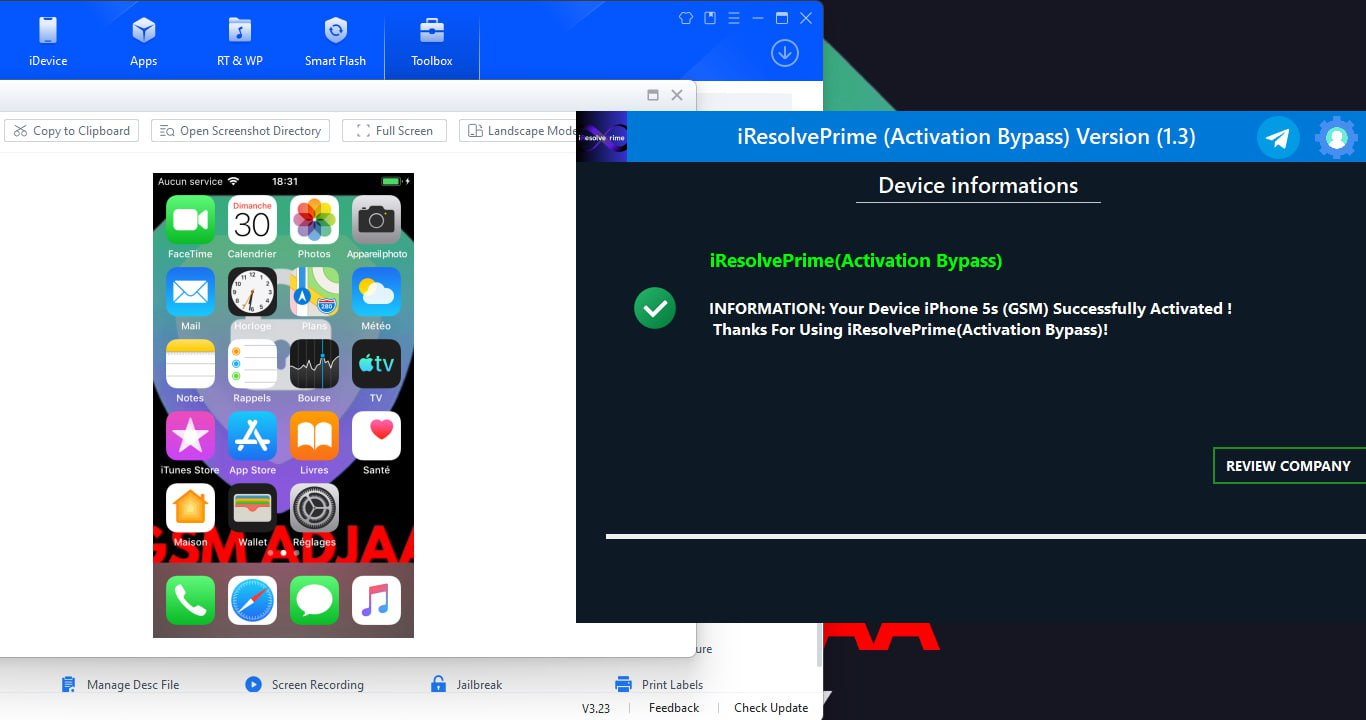Image resolution: width=1366 pixels, height=720 pixels.
Task: Open the iResolvePrime settings gear
Action: [1337, 136]
